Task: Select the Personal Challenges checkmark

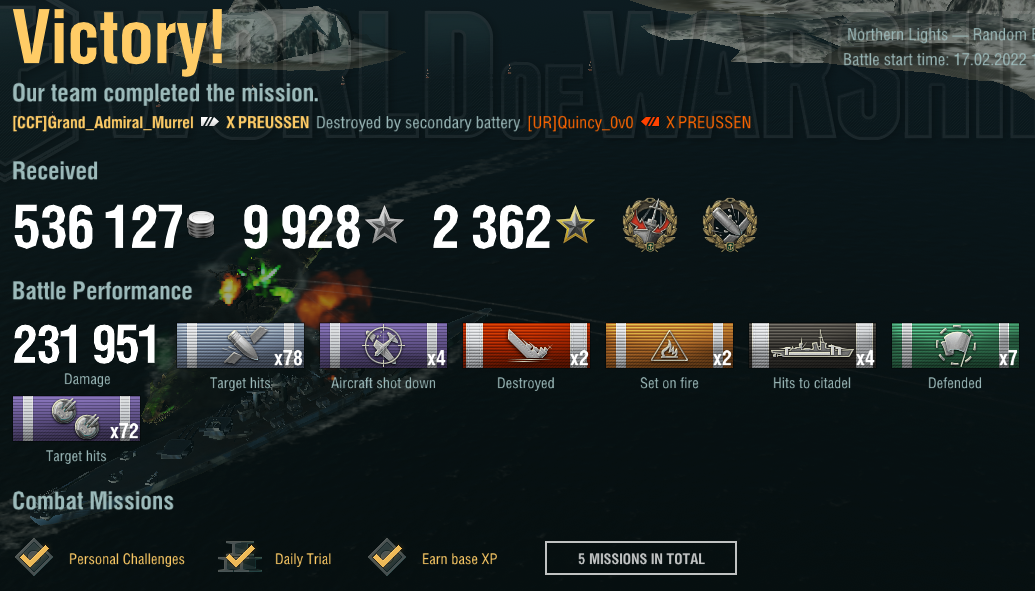Action: click(x=34, y=557)
